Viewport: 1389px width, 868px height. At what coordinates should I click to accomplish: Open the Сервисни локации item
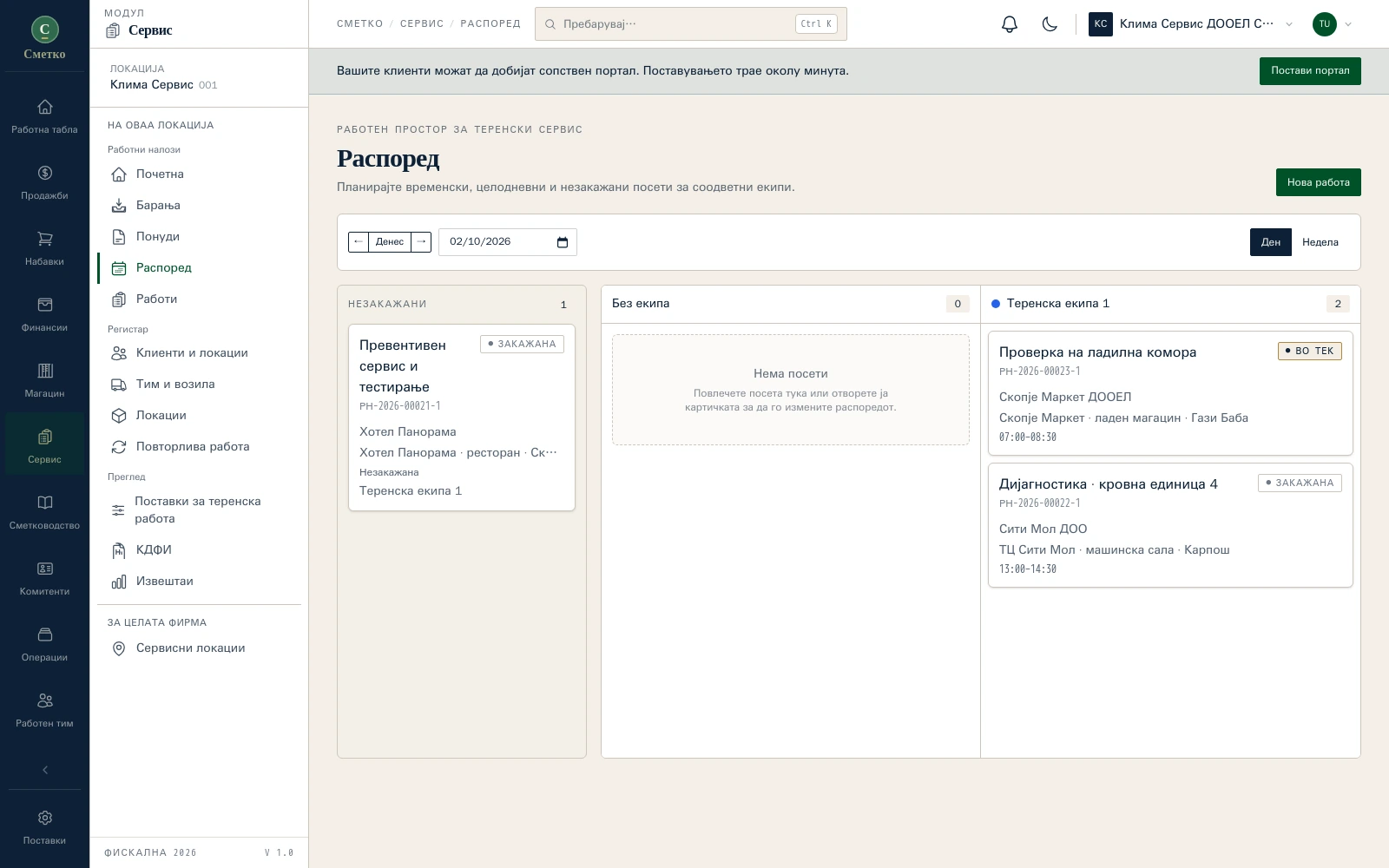[199, 648]
